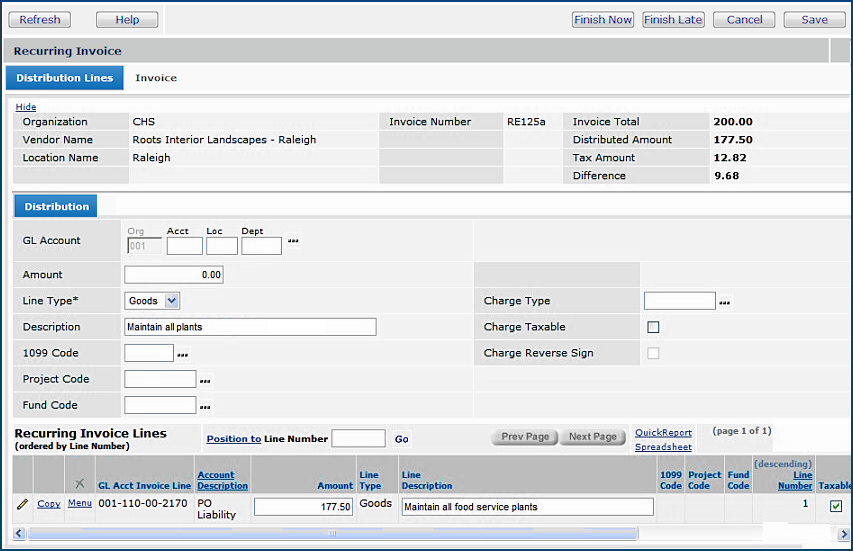The width and height of the screenshot is (853, 551).
Task: Uncheck the Taxable checkbox on line 1
Action: coord(835,506)
